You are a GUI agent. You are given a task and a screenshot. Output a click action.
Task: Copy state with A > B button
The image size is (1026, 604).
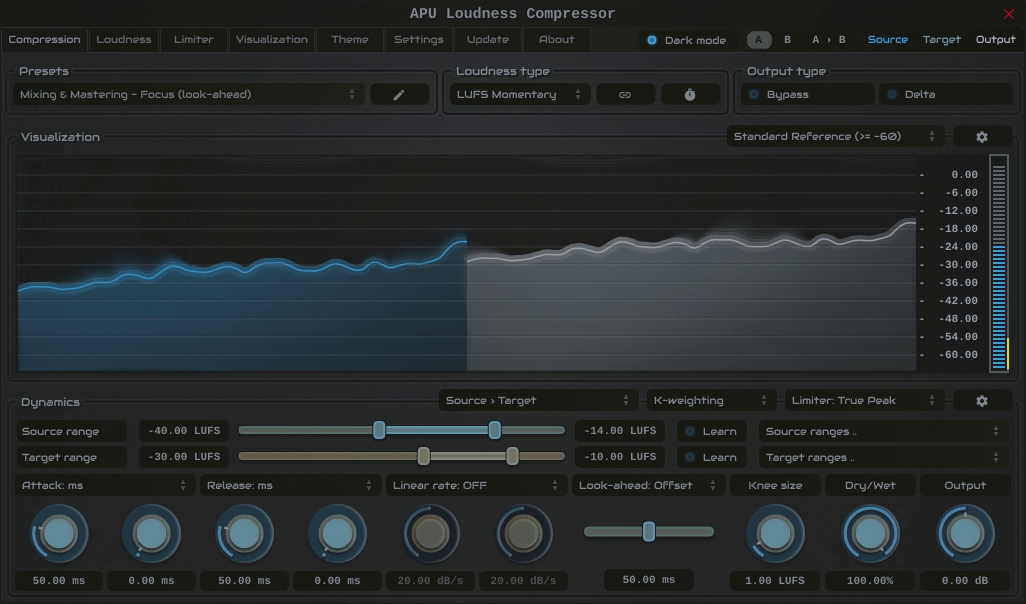[x=828, y=40]
